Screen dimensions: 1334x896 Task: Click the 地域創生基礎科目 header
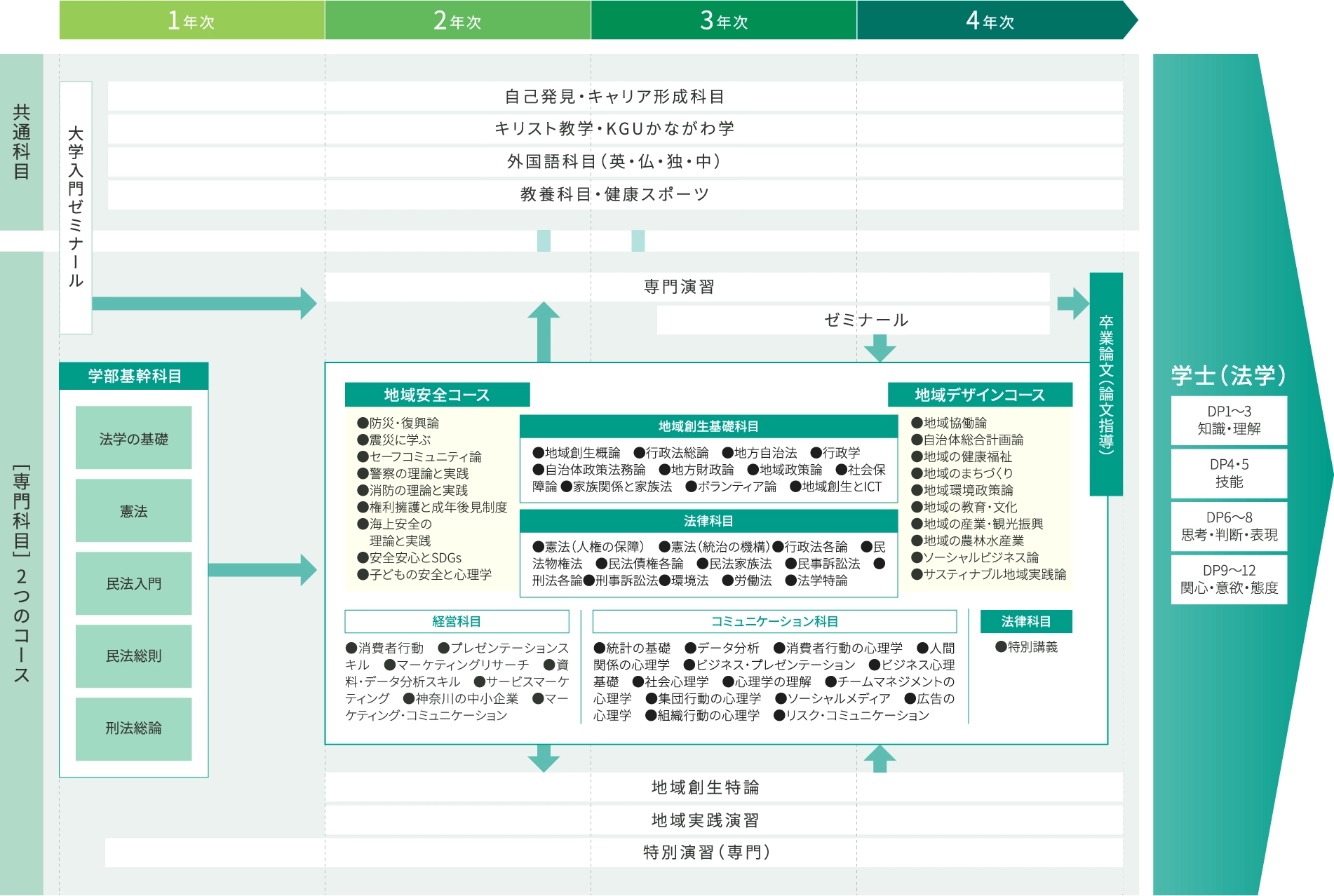tap(708, 426)
